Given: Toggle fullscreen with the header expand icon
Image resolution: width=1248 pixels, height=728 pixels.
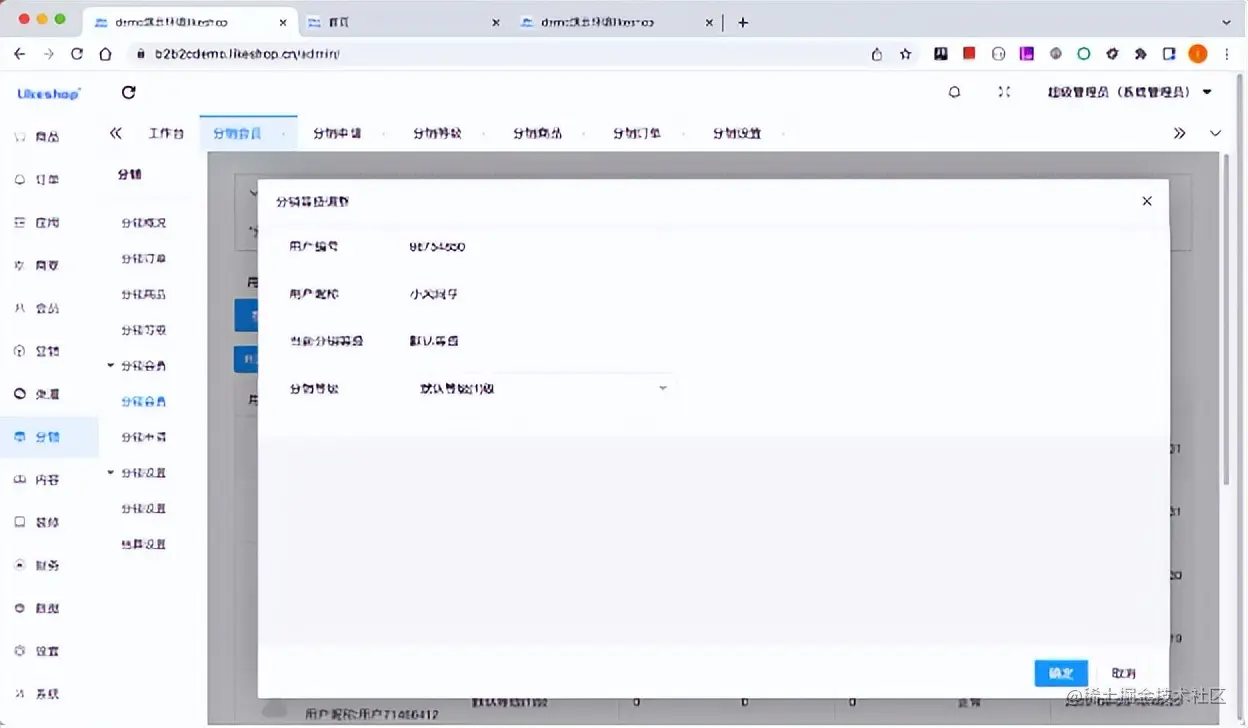Looking at the screenshot, I should pos(1004,92).
